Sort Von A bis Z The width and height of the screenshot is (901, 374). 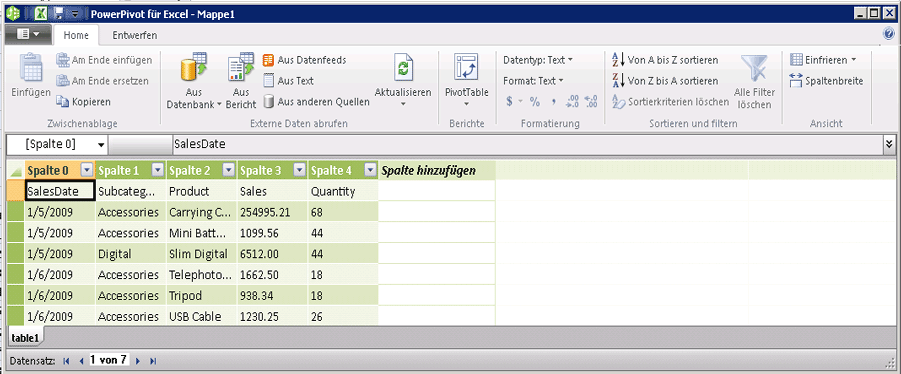click(665, 60)
